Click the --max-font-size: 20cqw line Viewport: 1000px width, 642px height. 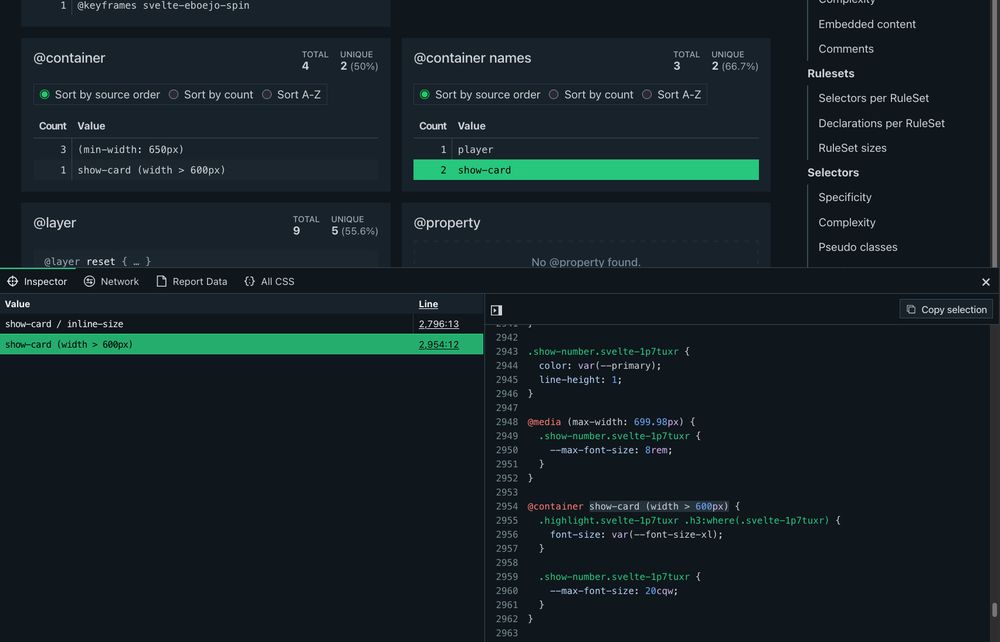[x=614, y=591]
